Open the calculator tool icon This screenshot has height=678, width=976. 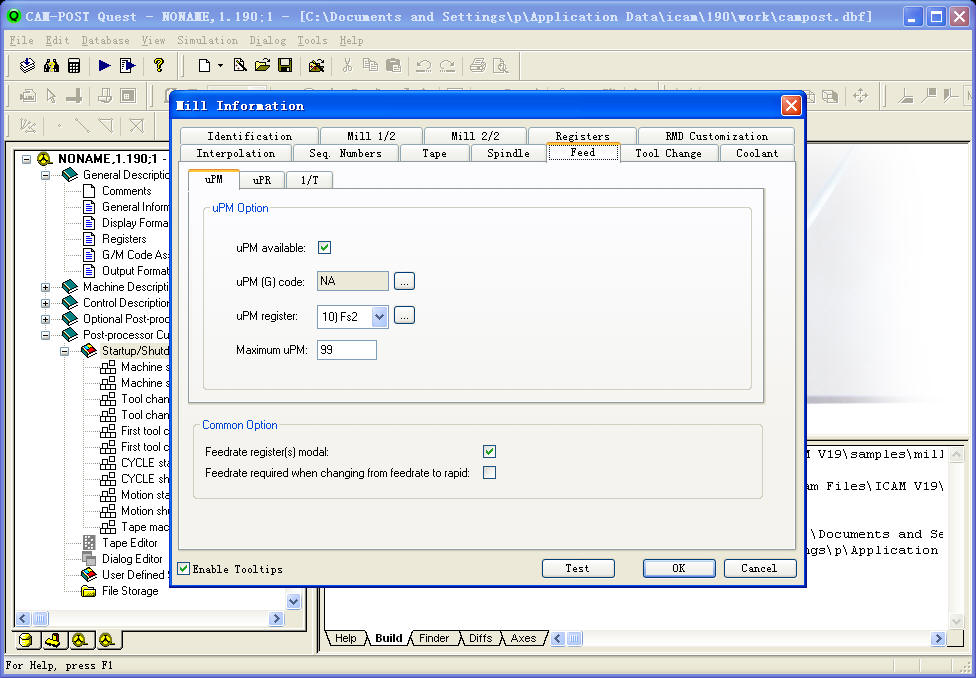click(x=74, y=65)
